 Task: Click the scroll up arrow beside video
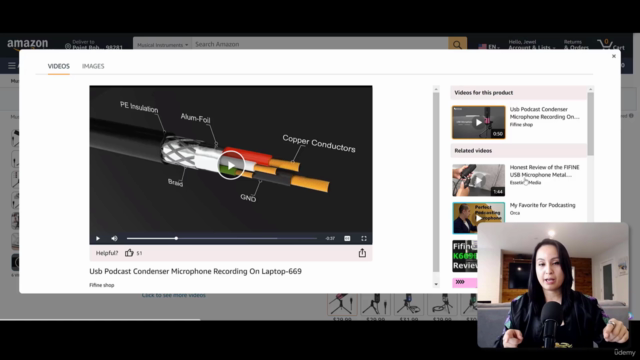tap(436, 89)
